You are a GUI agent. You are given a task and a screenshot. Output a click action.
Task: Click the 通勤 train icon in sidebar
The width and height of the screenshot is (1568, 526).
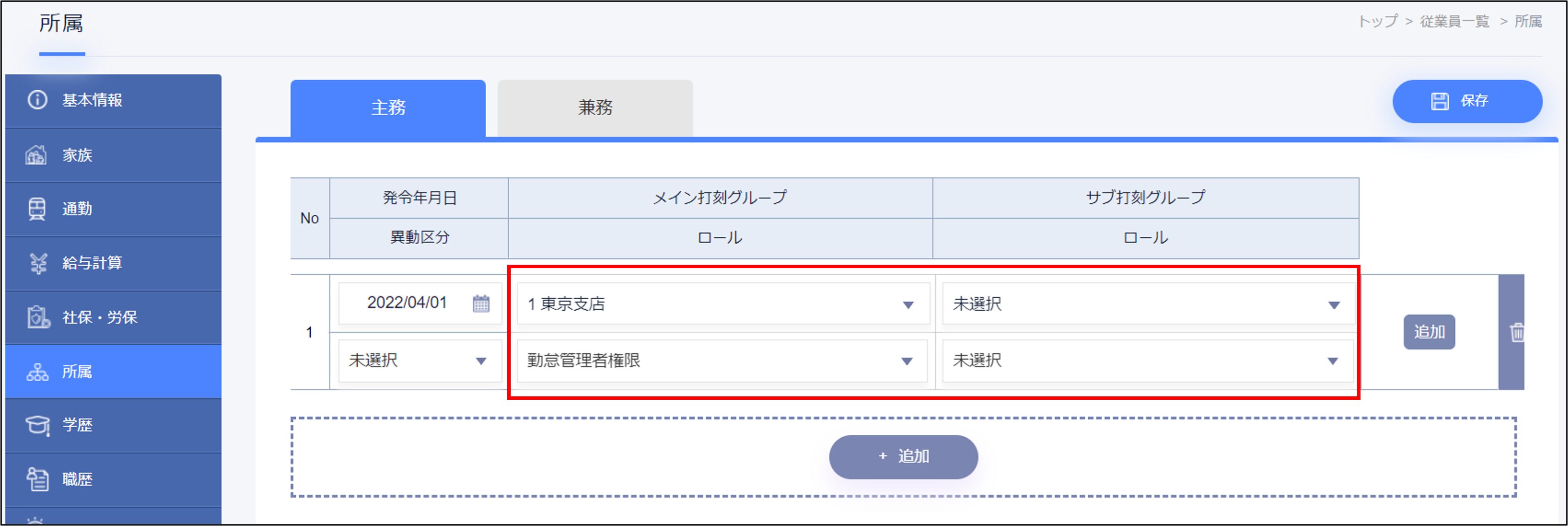point(36,209)
